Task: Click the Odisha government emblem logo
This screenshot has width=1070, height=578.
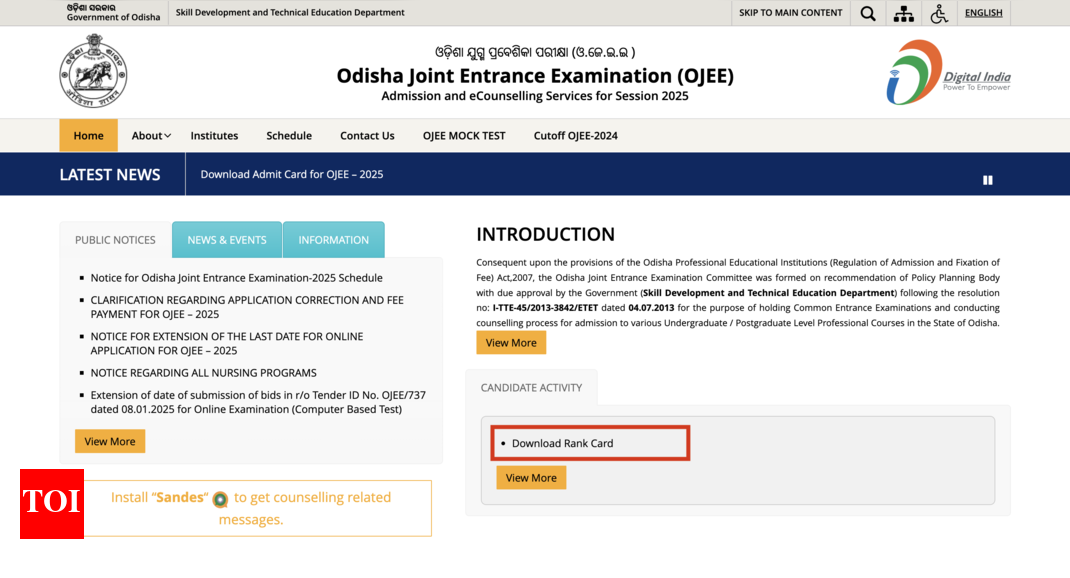Action: 93,70
